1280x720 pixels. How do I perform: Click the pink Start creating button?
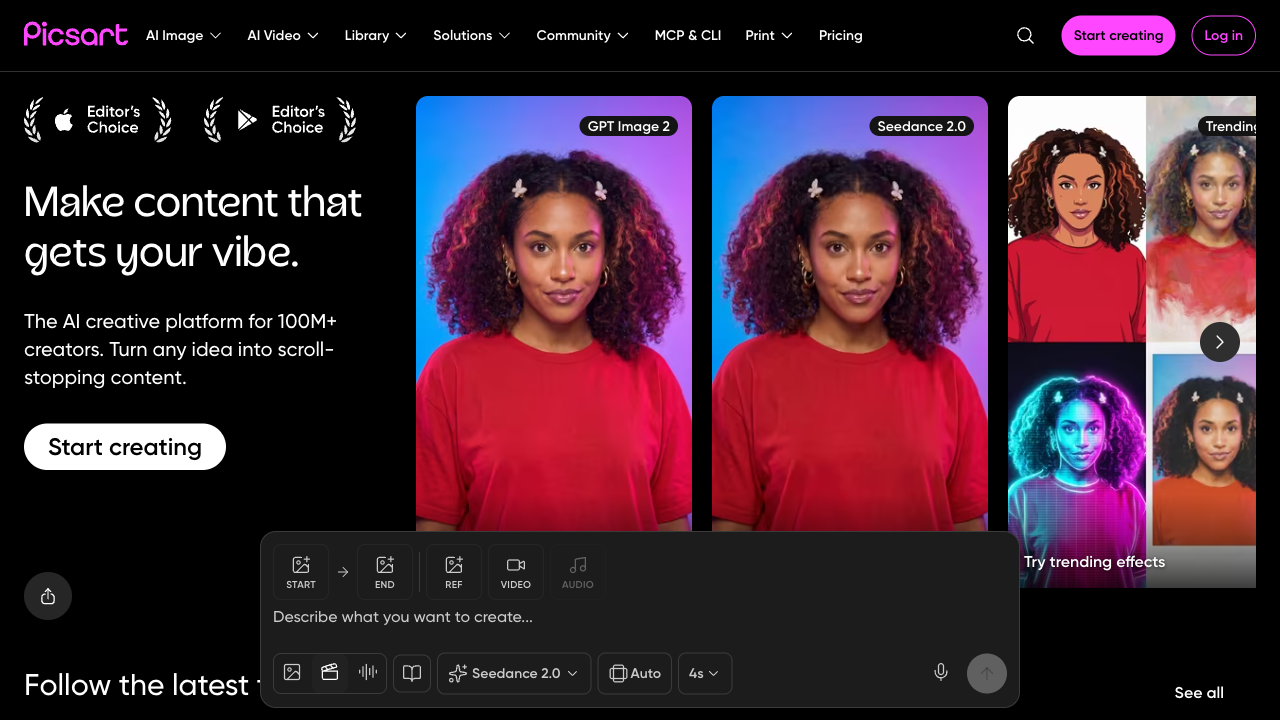click(x=1118, y=35)
